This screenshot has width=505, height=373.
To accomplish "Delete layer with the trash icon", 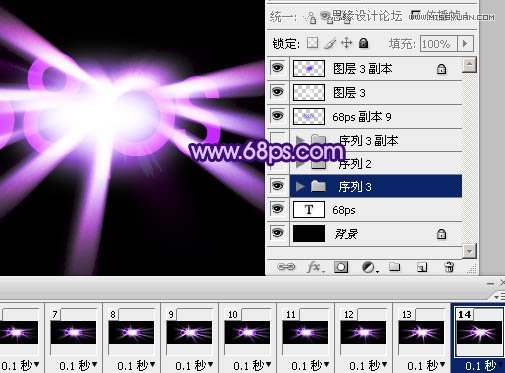I will [x=449, y=267].
